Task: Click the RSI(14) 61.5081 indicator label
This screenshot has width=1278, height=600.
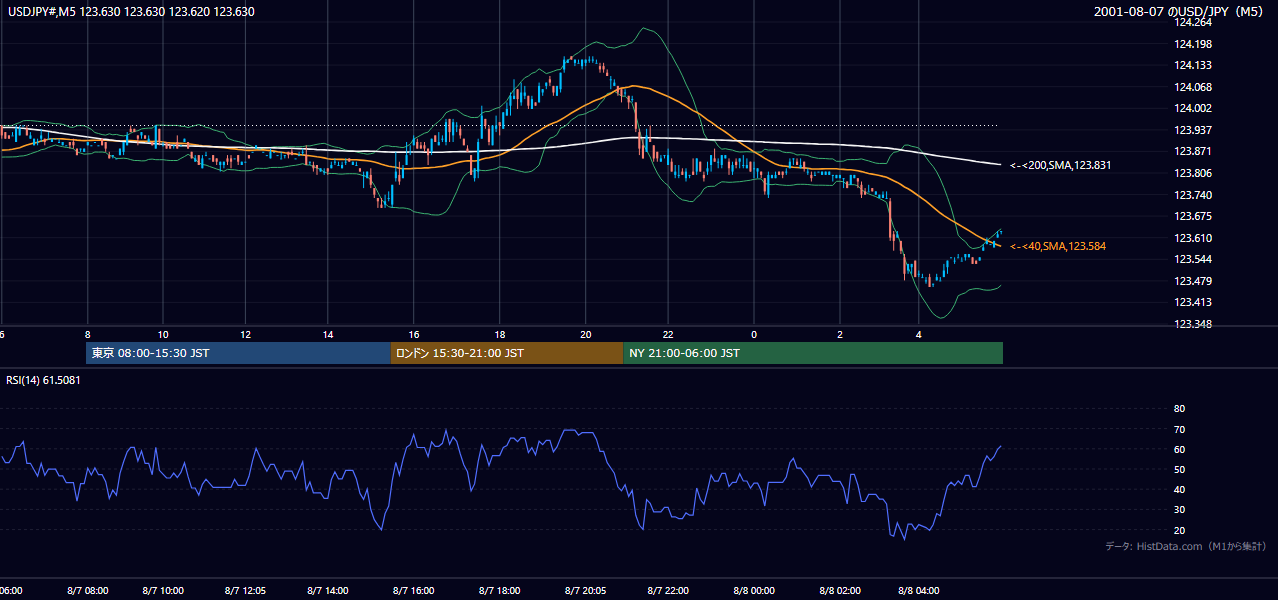Action: click(x=43, y=380)
